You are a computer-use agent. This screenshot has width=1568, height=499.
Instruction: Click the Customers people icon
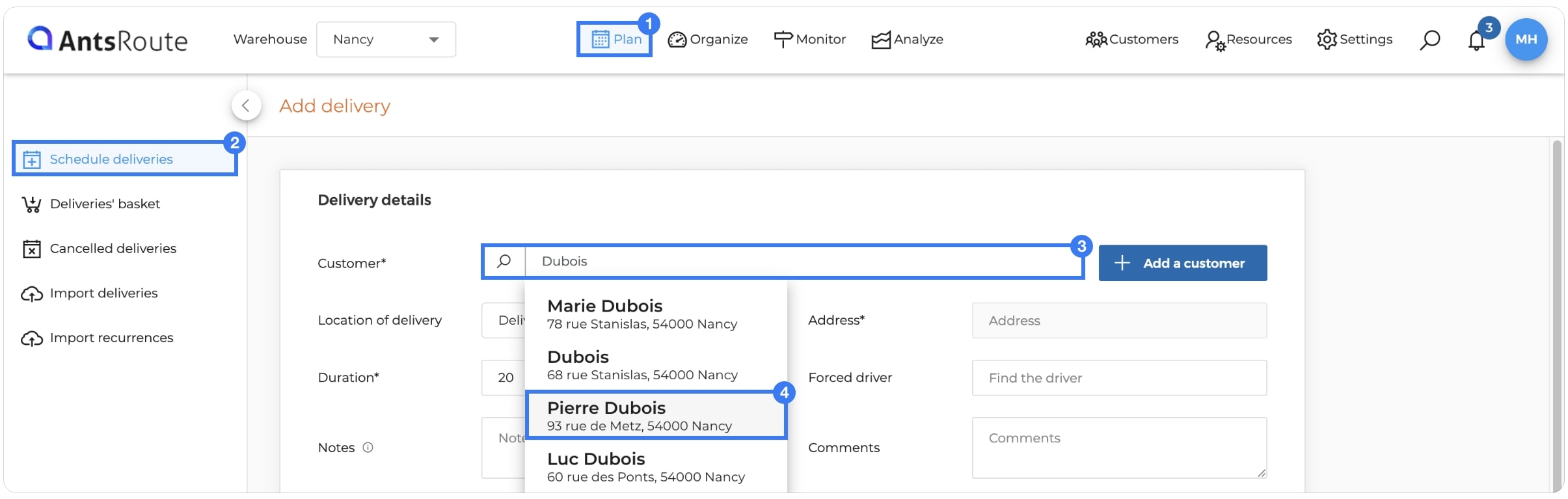(x=1096, y=40)
